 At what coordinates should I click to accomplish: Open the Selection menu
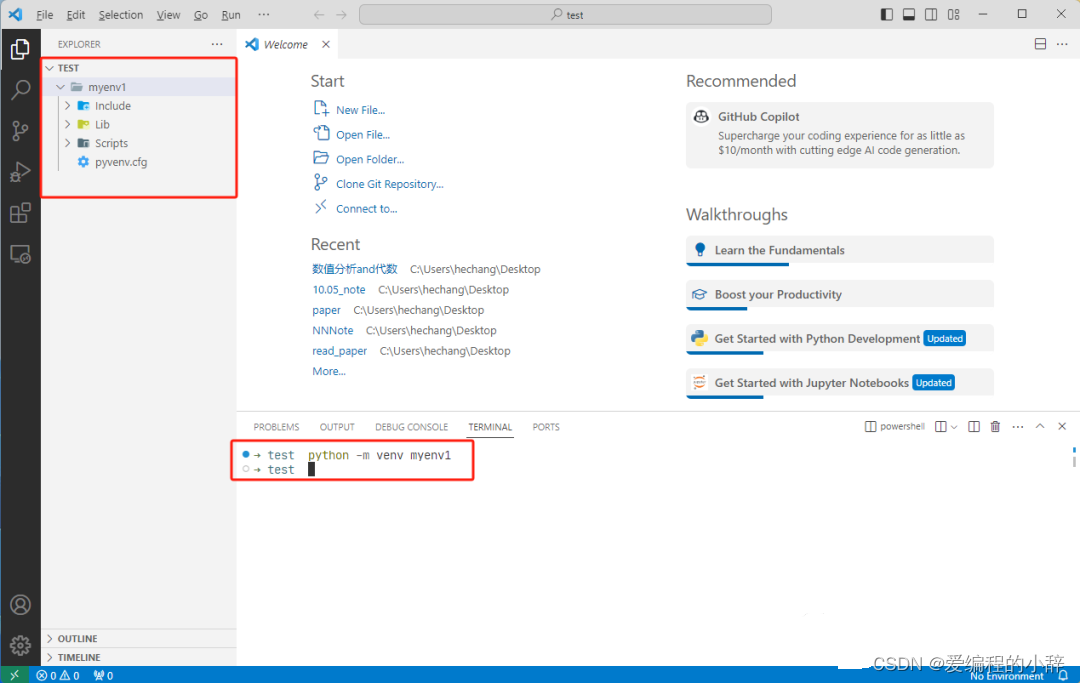(121, 14)
